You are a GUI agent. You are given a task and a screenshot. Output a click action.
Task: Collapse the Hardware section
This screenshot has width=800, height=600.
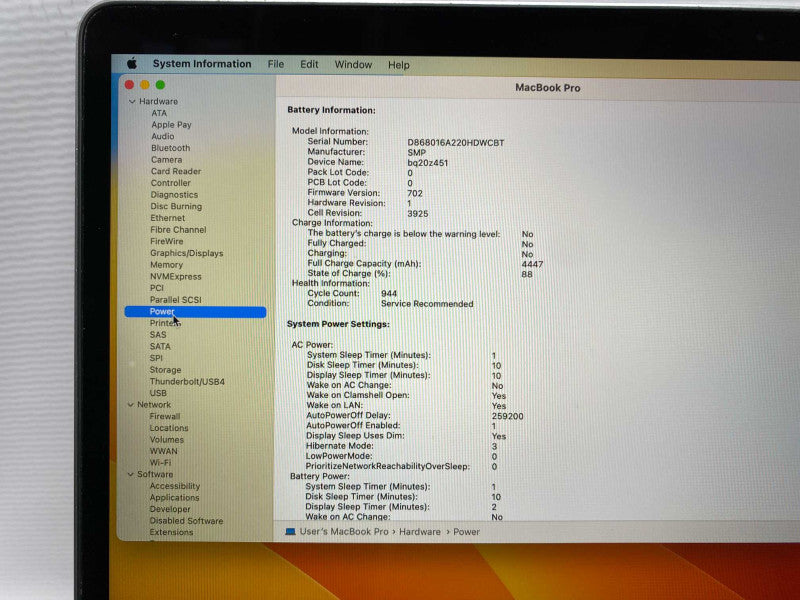(132, 102)
